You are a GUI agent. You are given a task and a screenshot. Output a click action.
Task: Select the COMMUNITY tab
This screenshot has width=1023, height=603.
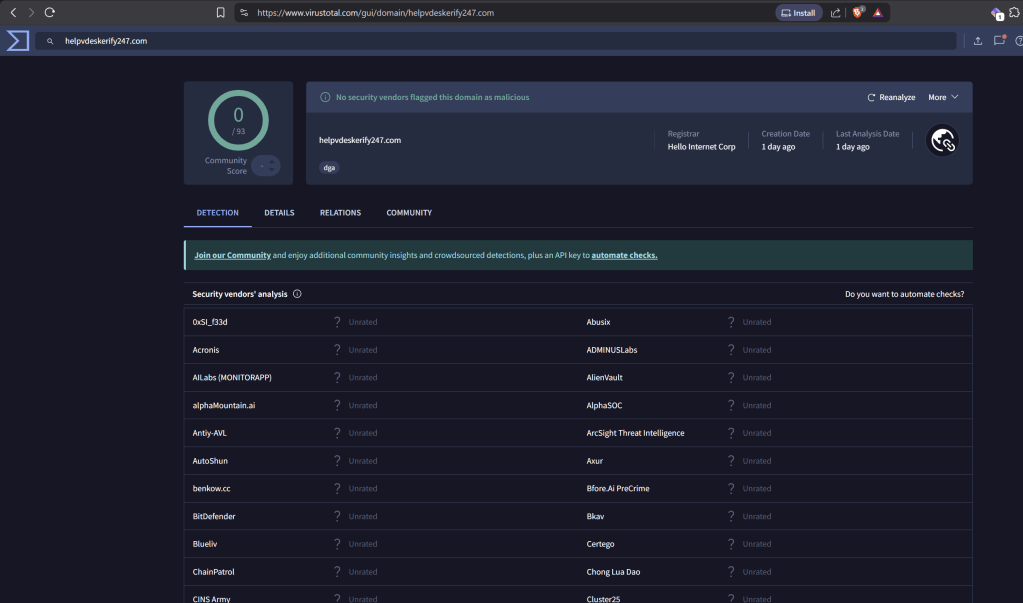click(x=409, y=213)
